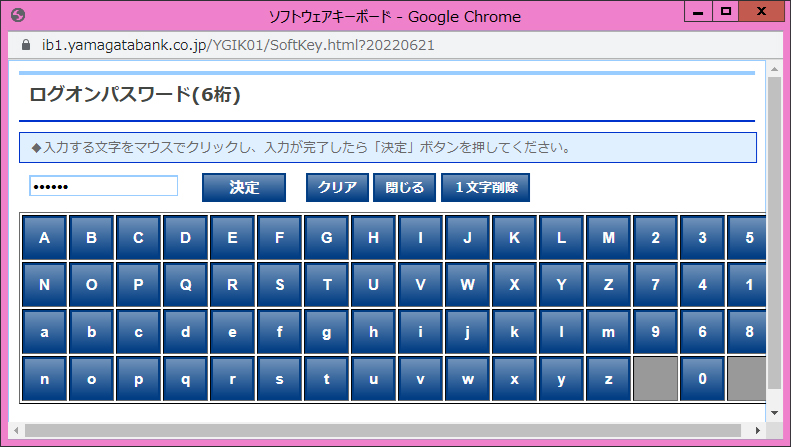Choose the digit 4 key
Screen dimensions: 791x447
[702, 285]
